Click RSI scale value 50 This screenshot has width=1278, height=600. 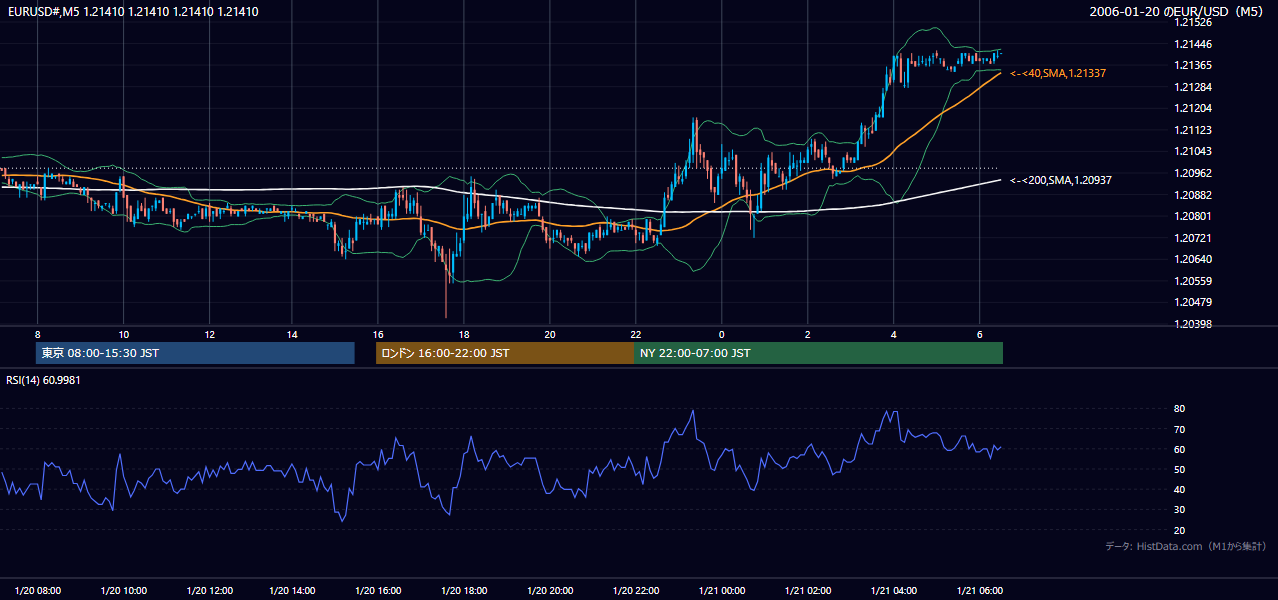1180,469
